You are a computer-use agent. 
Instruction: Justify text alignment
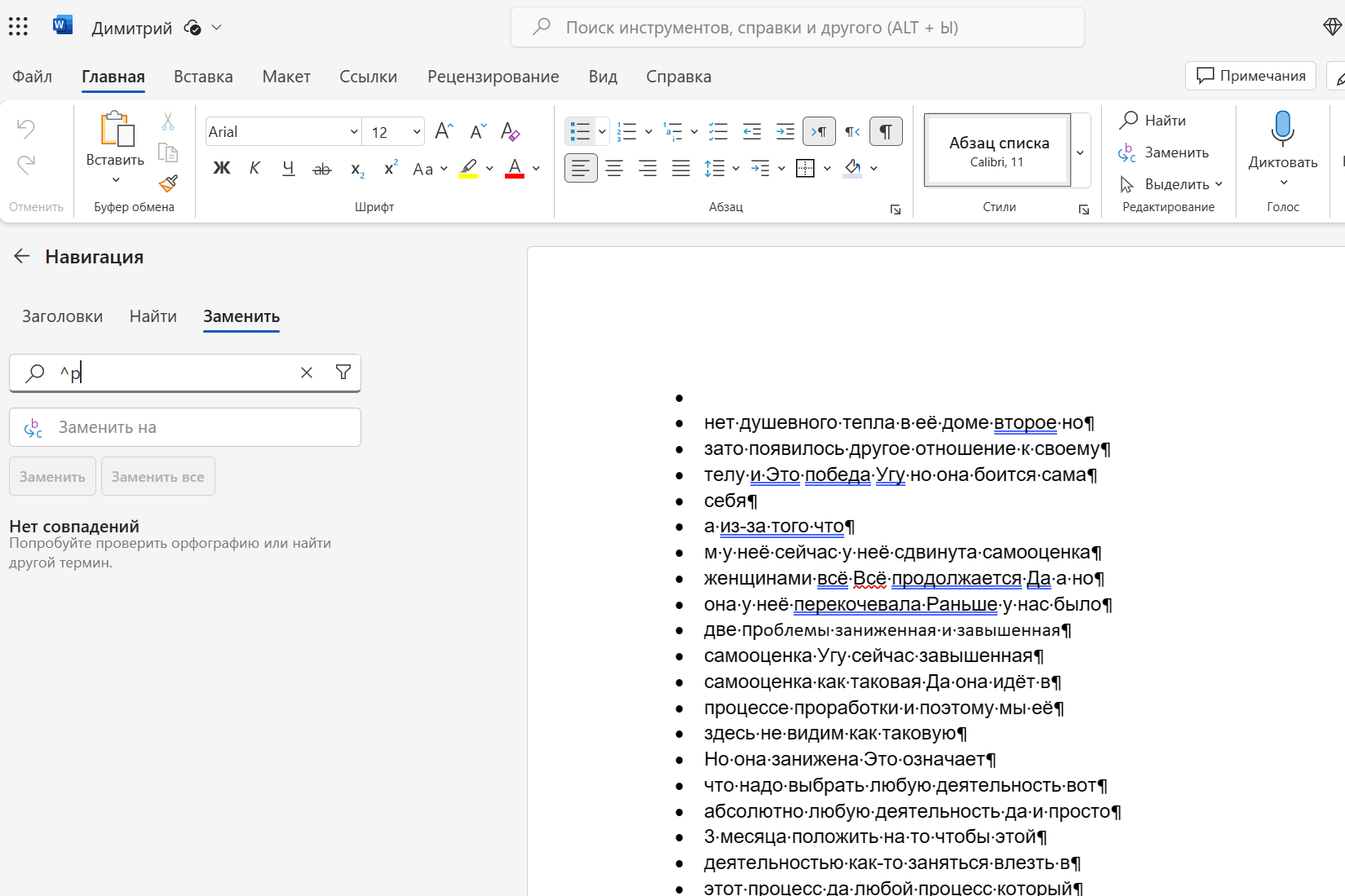[x=681, y=168]
